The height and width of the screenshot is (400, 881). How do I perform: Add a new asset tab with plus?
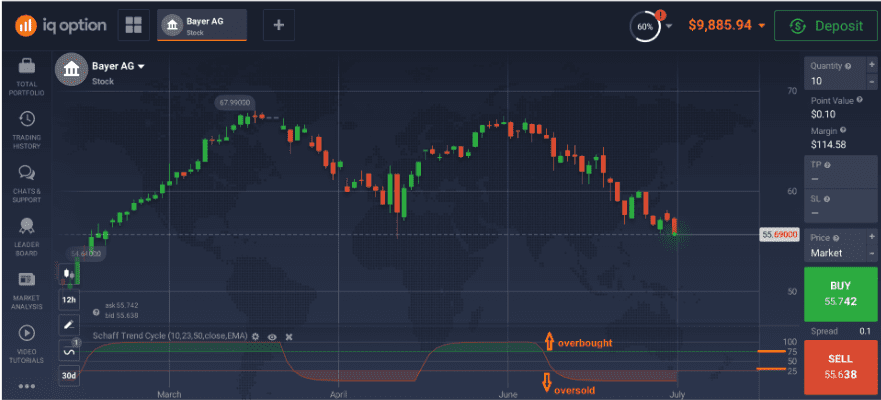click(279, 25)
